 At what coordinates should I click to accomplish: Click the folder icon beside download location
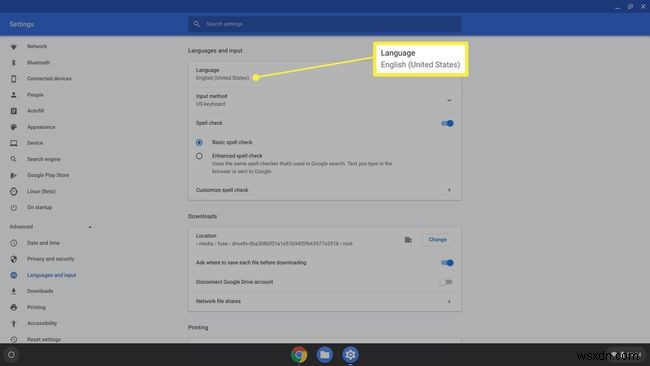click(408, 240)
